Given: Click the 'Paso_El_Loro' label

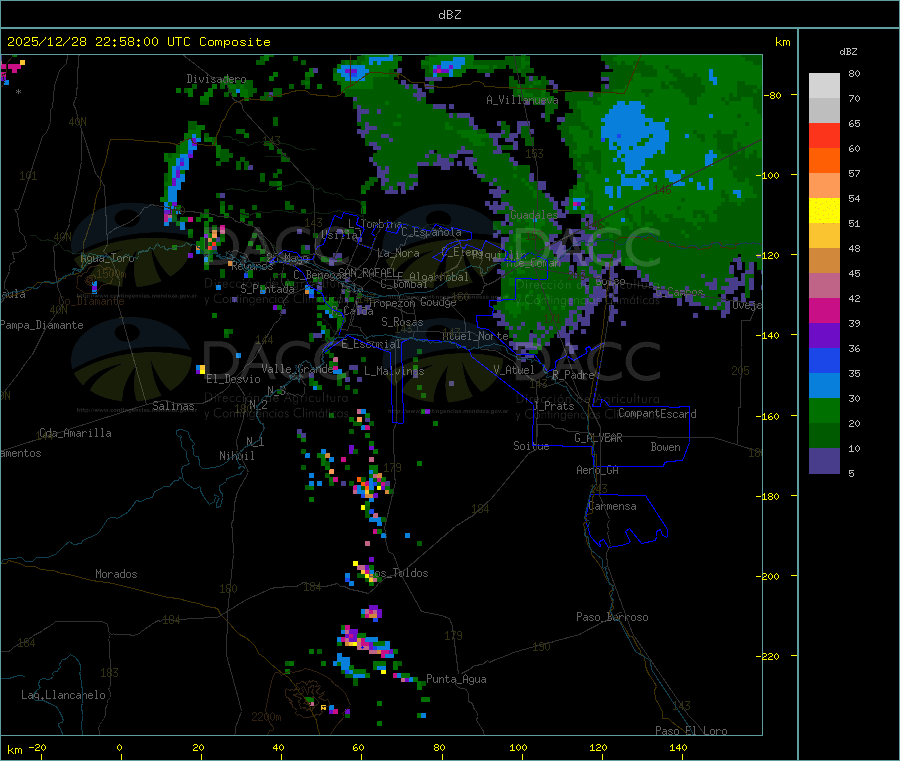Looking at the screenshot, I should pos(691,731).
